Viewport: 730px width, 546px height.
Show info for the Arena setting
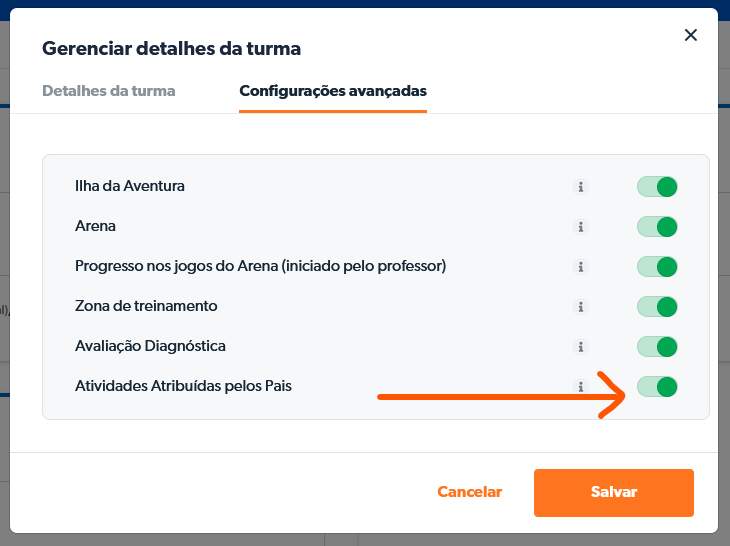point(581,227)
